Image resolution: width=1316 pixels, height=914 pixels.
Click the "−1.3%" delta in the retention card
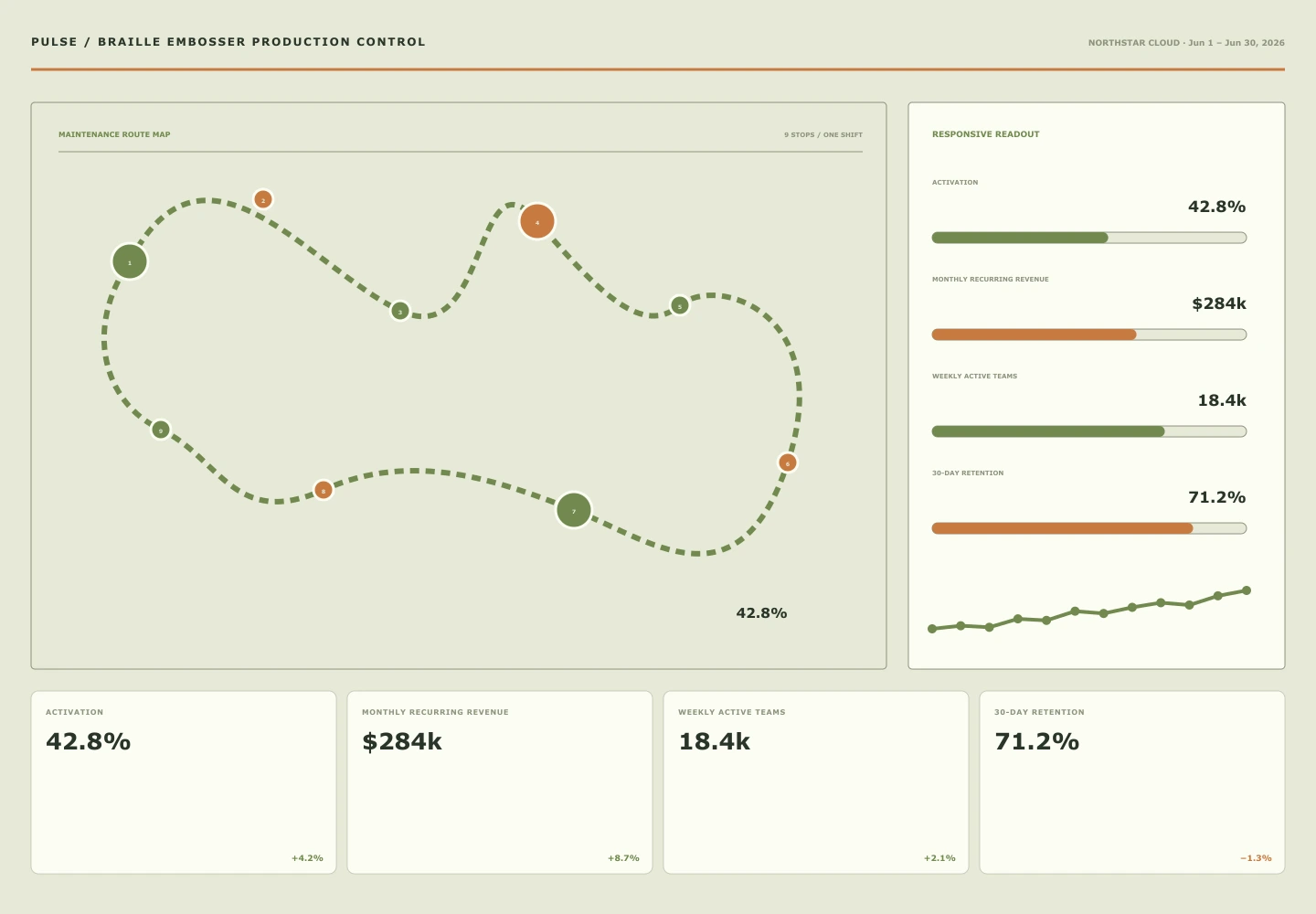(1256, 858)
